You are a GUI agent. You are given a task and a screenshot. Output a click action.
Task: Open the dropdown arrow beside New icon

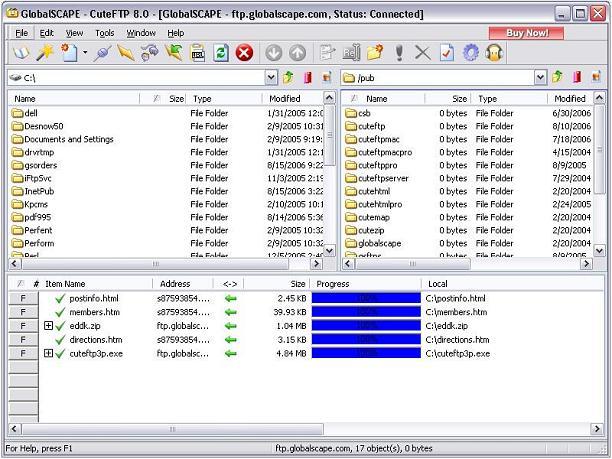coord(85,52)
